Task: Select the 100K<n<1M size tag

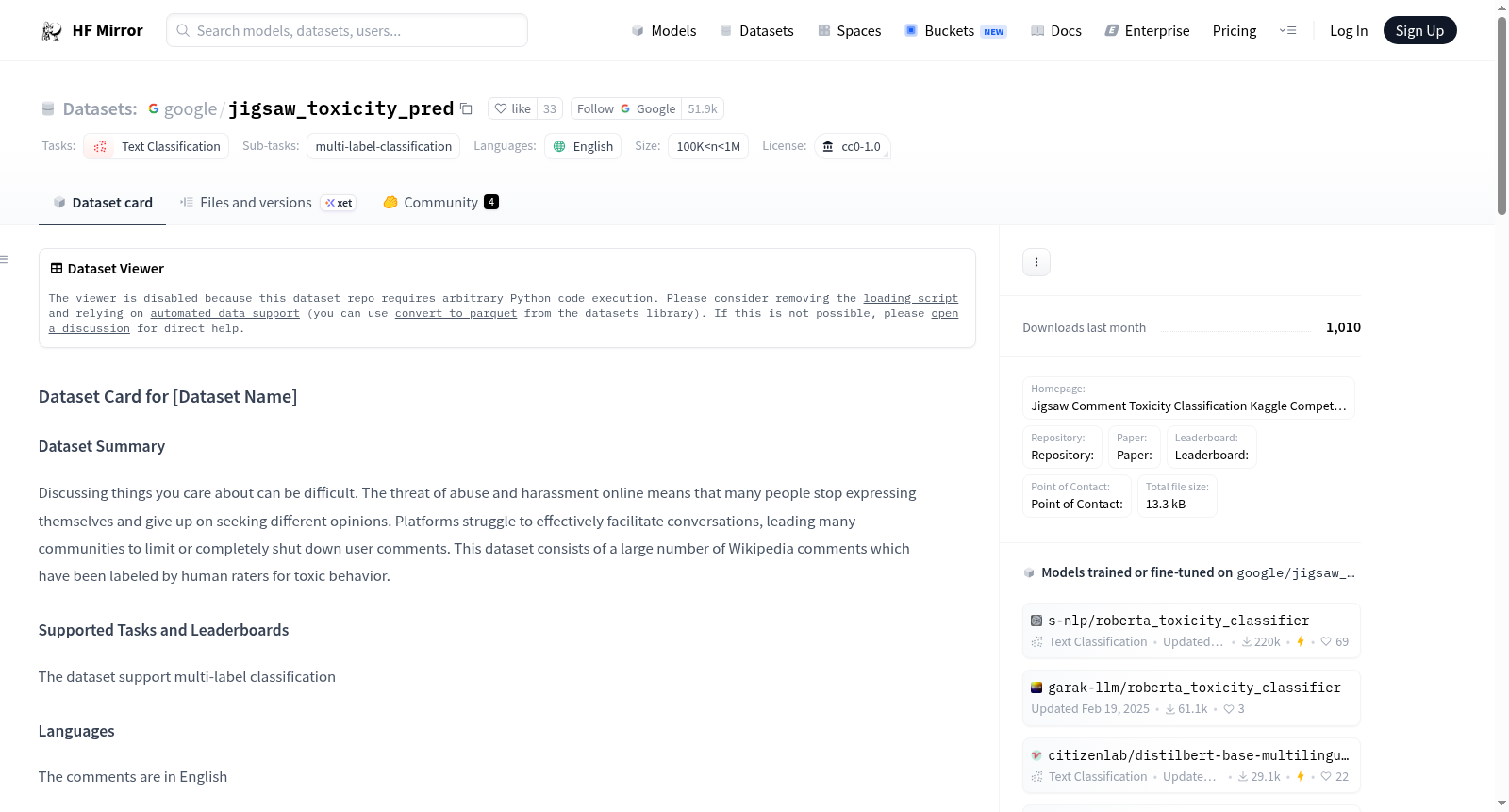Action: [708, 146]
